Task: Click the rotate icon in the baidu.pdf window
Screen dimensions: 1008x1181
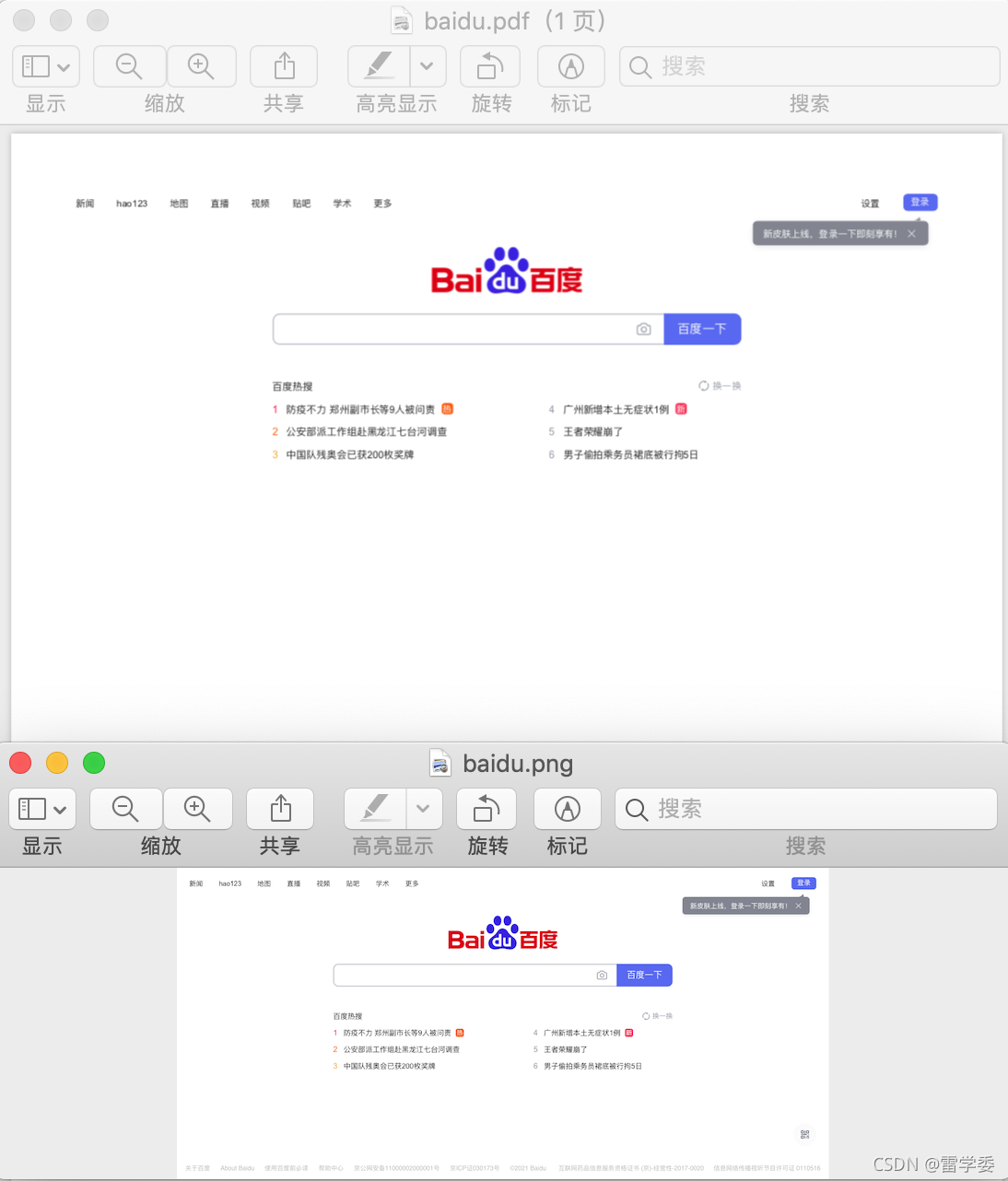Action: [489, 66]
